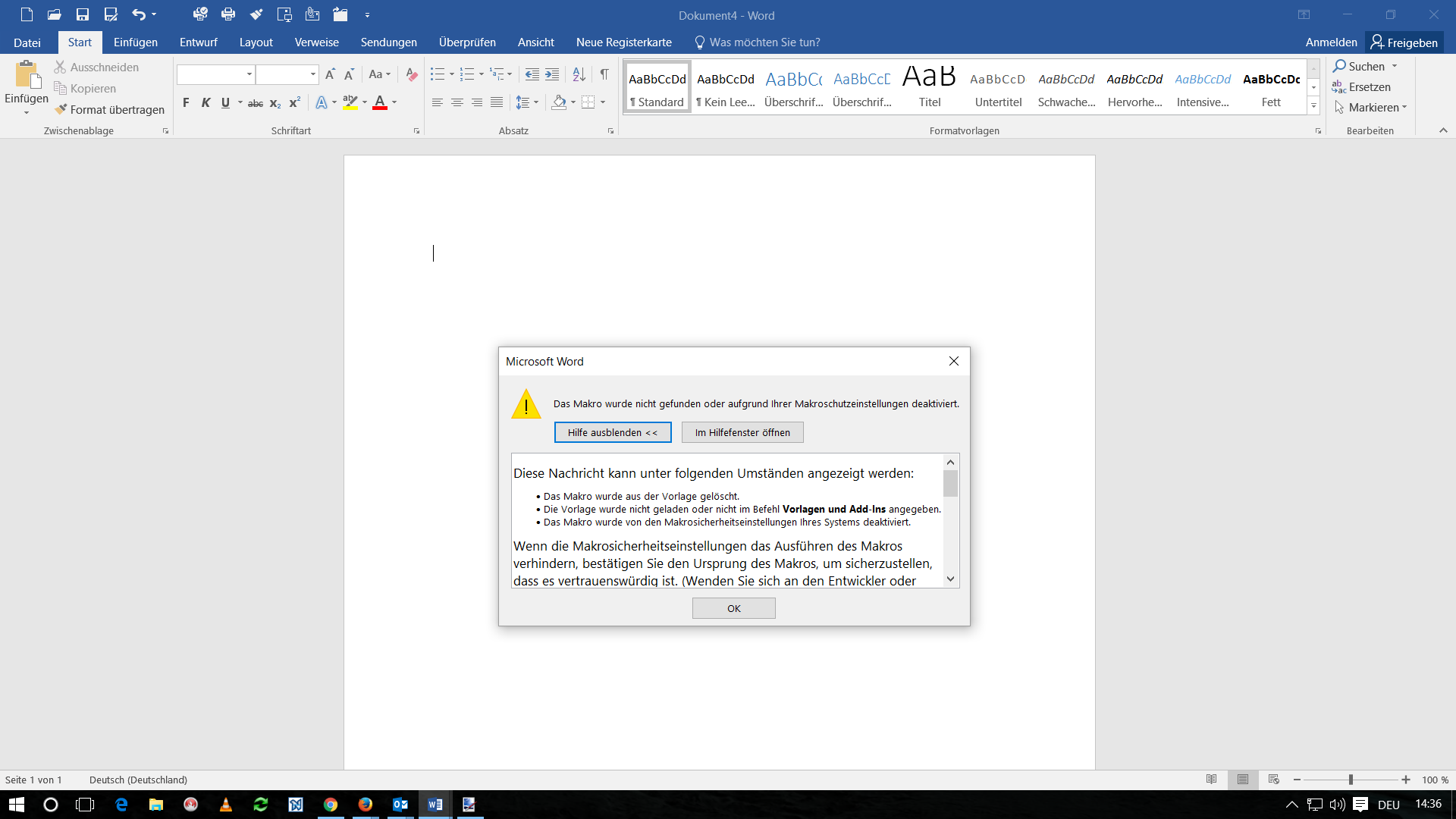Apply red font color
This screenshot has height=819, width=1456.
pyautogui.click(x=380, y=102)
